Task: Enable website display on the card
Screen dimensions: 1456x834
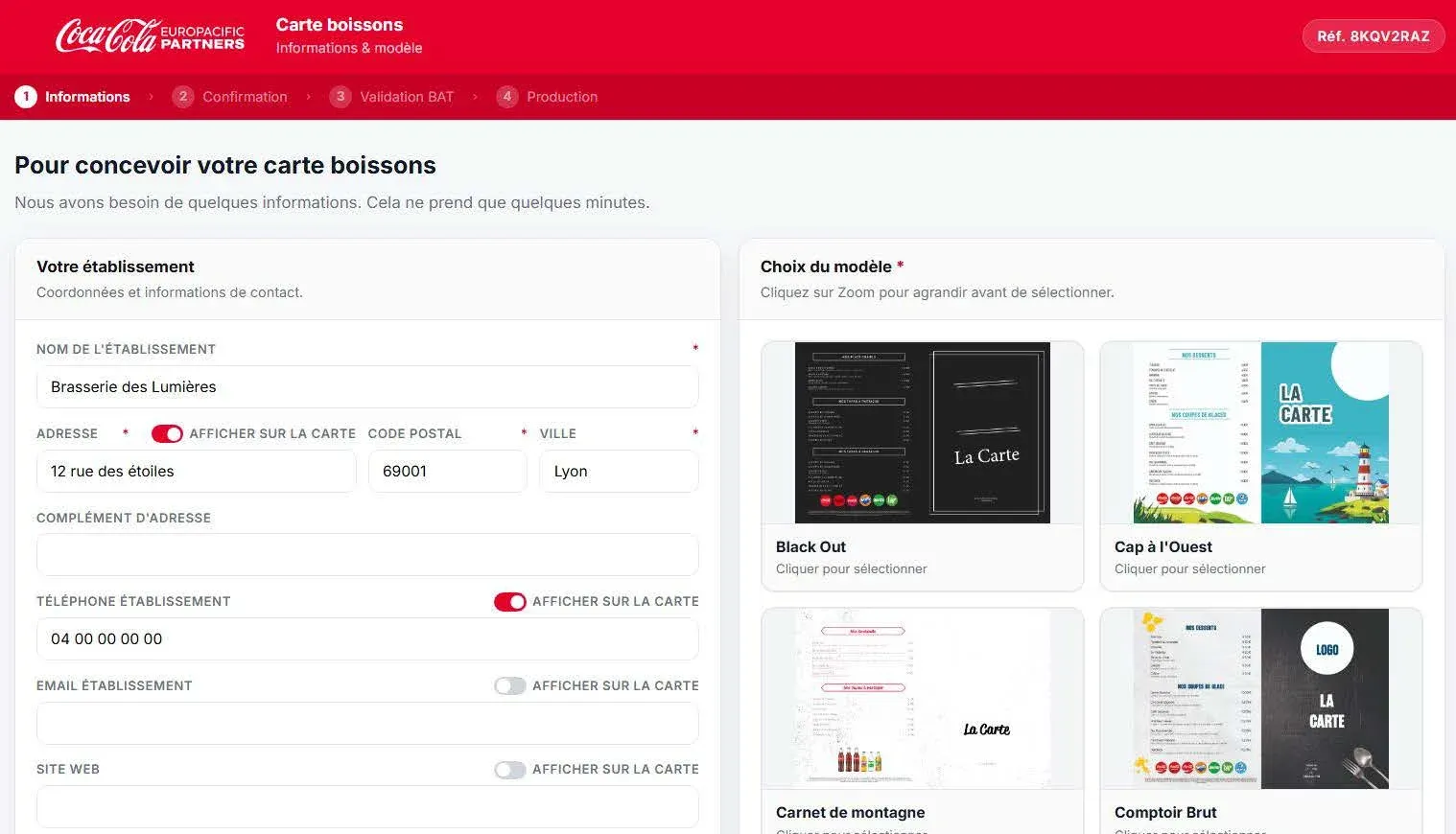Action: (x=510, y=770)
